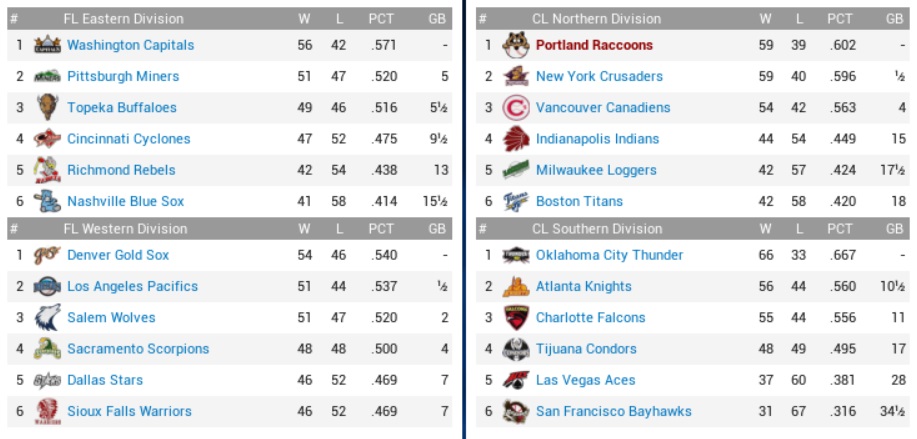This screenshot has height=439, width=917.
Task: Click the Washington Capitals team logo
Action: [x=47, y=45]
